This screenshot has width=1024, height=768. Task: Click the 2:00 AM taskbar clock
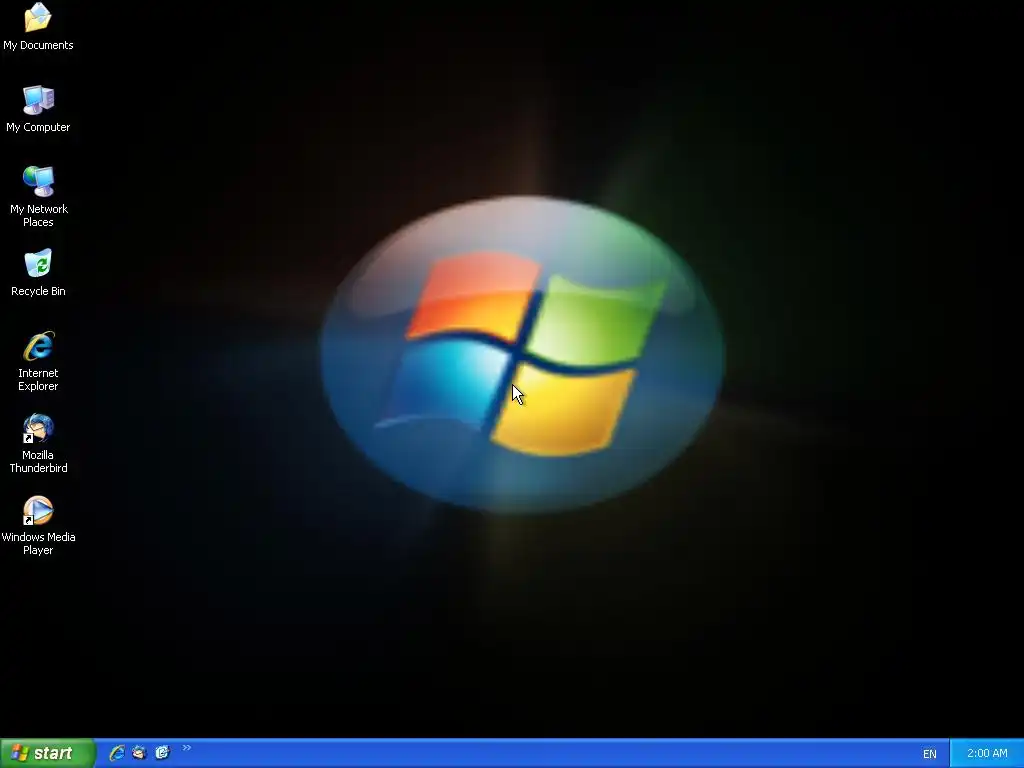click(x=987, y=753)
